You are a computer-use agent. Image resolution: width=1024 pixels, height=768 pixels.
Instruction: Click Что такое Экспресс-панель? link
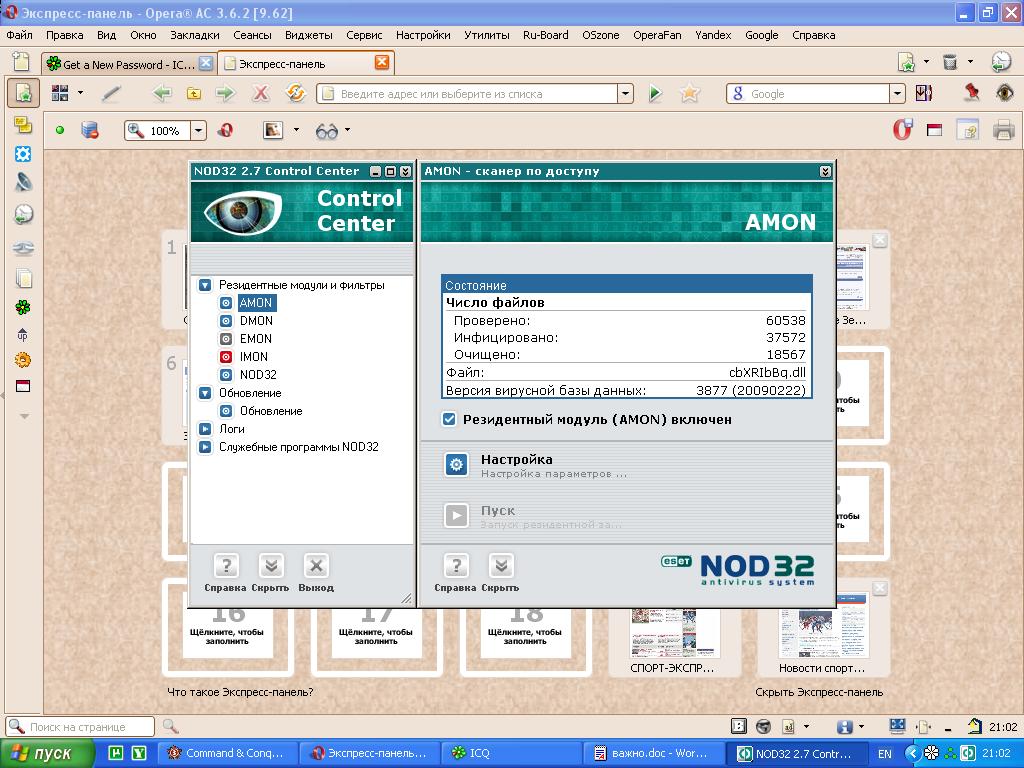240,692
